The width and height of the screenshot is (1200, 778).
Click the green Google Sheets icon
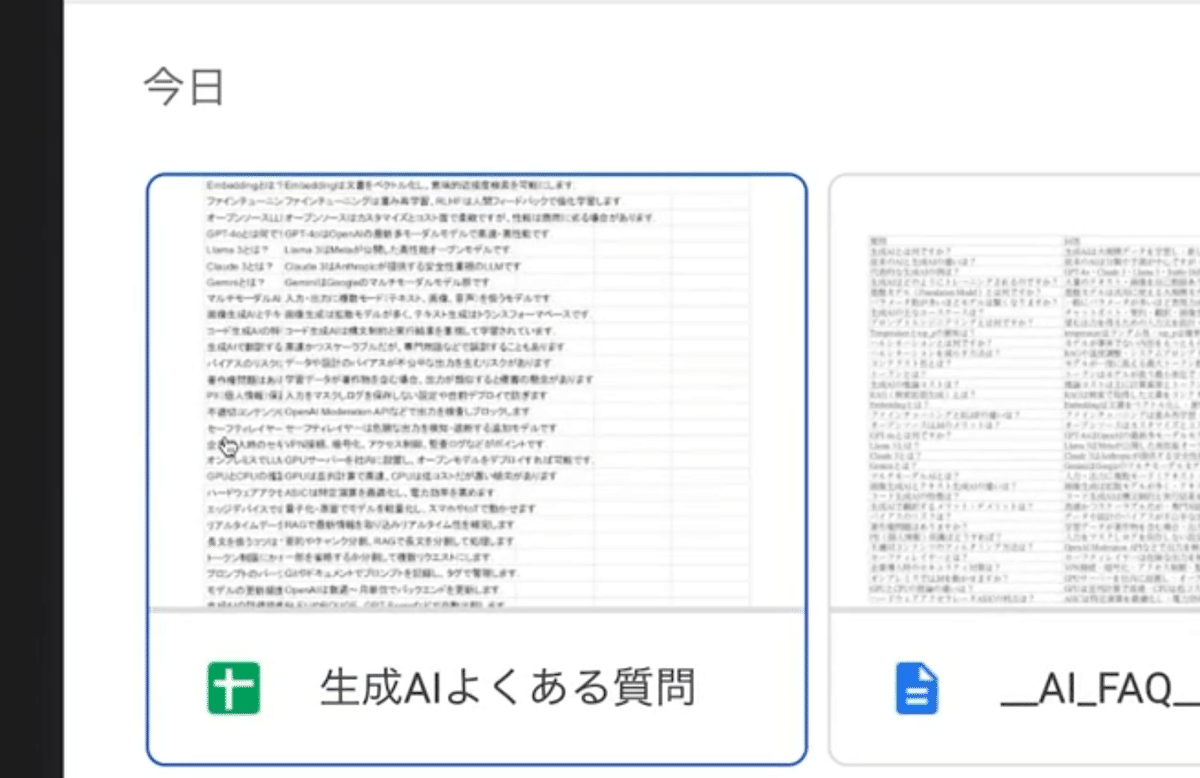tap(232, 687)
